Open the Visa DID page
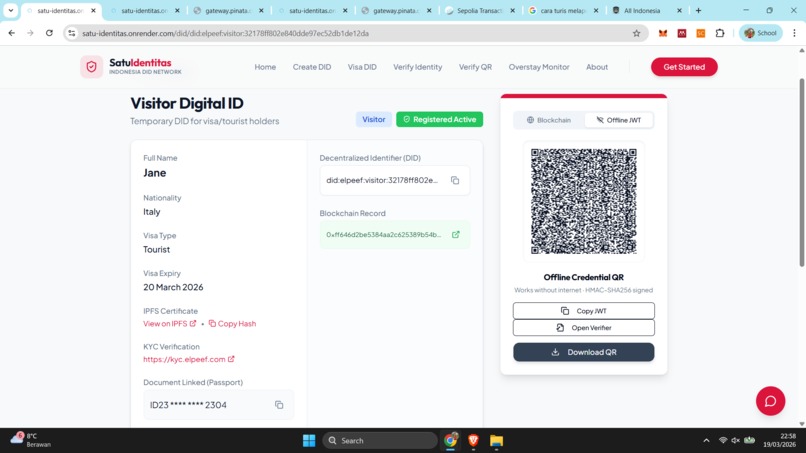The image size is (806, 453). pyautogui.click(x=362, y=67)
